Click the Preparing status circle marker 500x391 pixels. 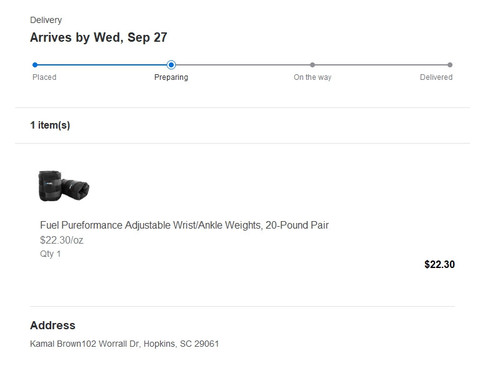(x=171, y=65)
